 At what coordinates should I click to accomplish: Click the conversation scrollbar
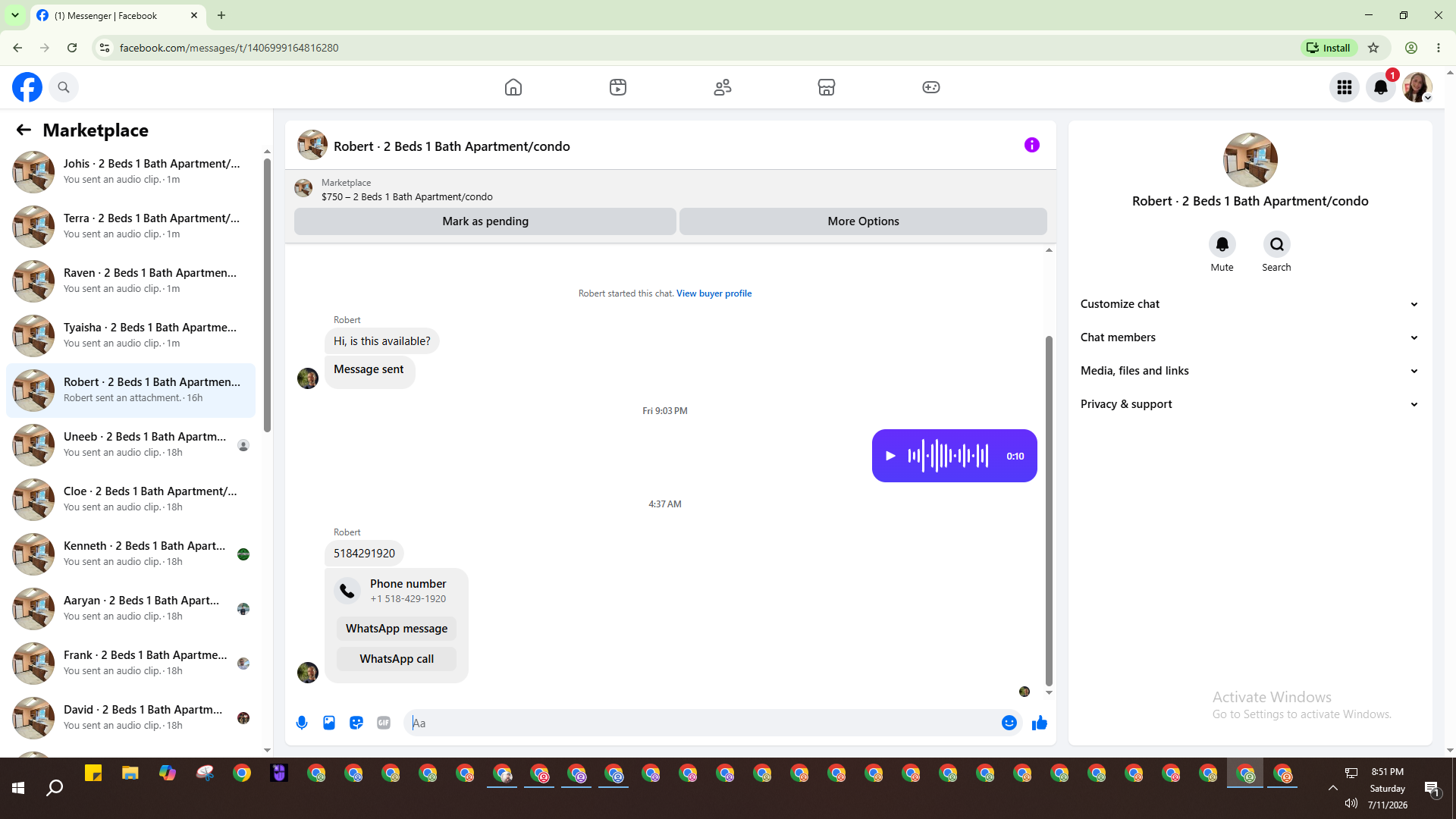coord(1049,511)
